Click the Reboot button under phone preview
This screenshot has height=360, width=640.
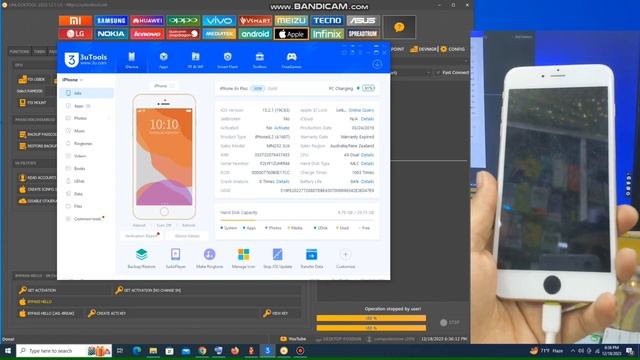[139, 225]
